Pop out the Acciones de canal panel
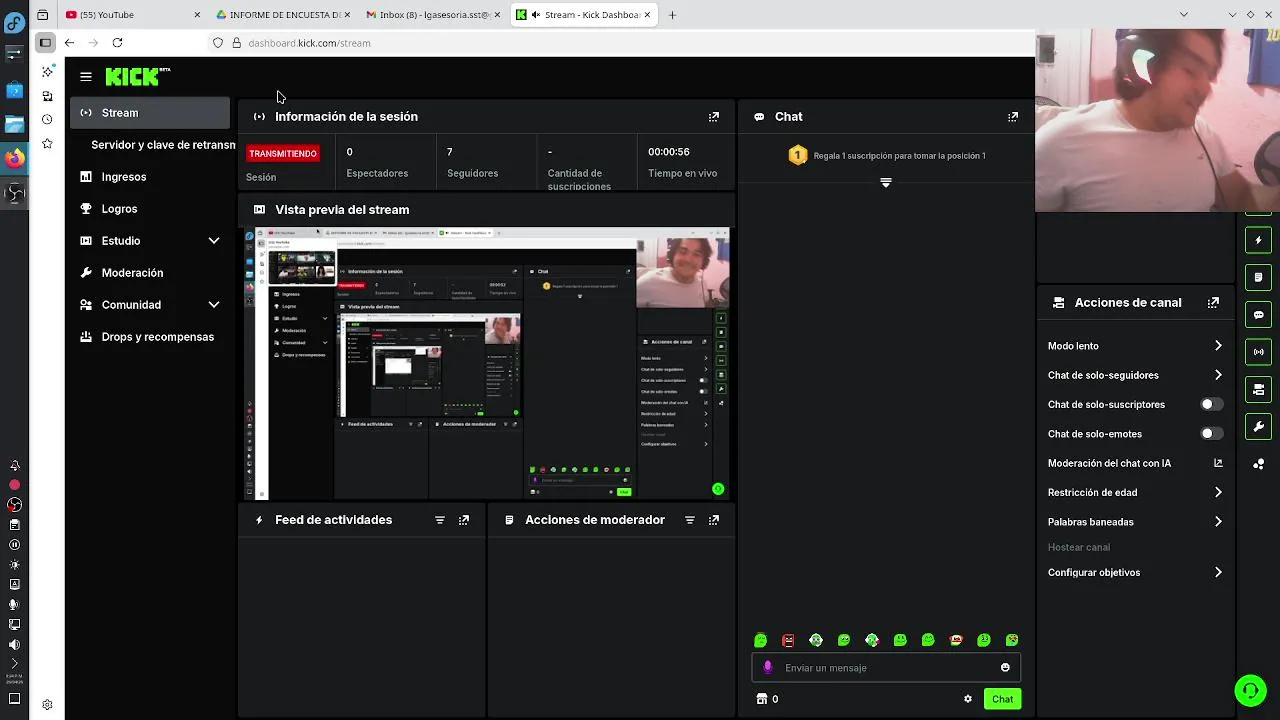 (1213, 303)
